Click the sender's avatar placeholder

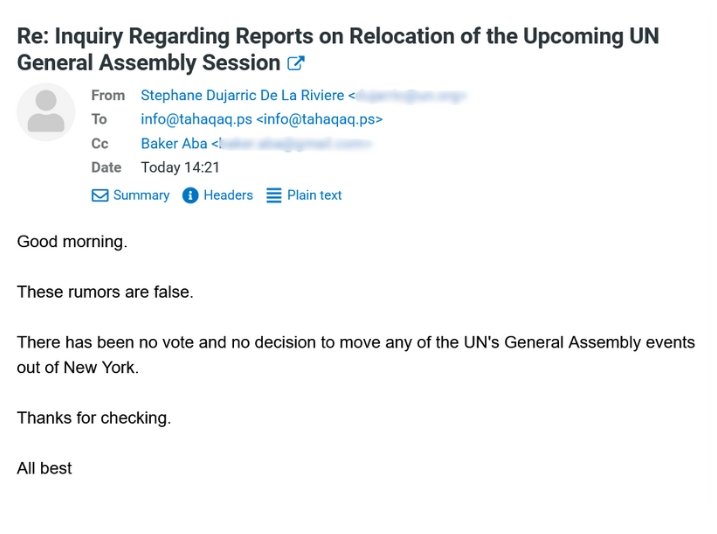coord(46,112)
